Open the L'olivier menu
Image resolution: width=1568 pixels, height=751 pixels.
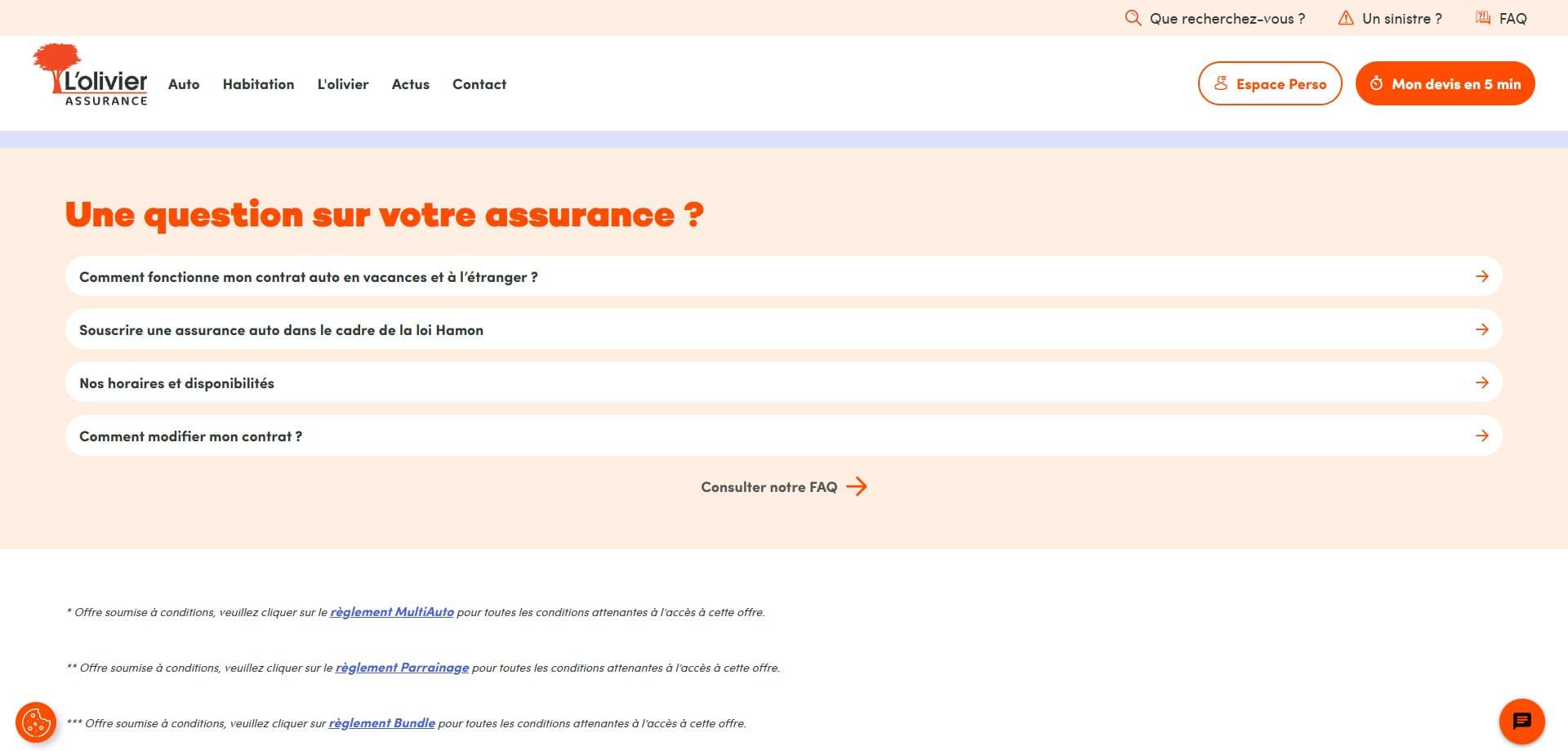tap(343, 84)
